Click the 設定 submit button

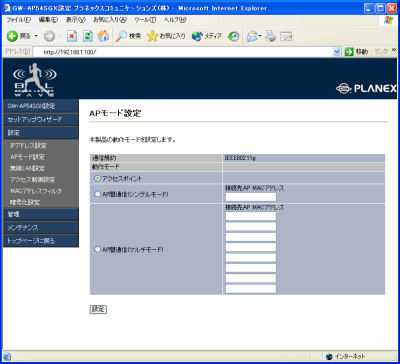[98, 309]
